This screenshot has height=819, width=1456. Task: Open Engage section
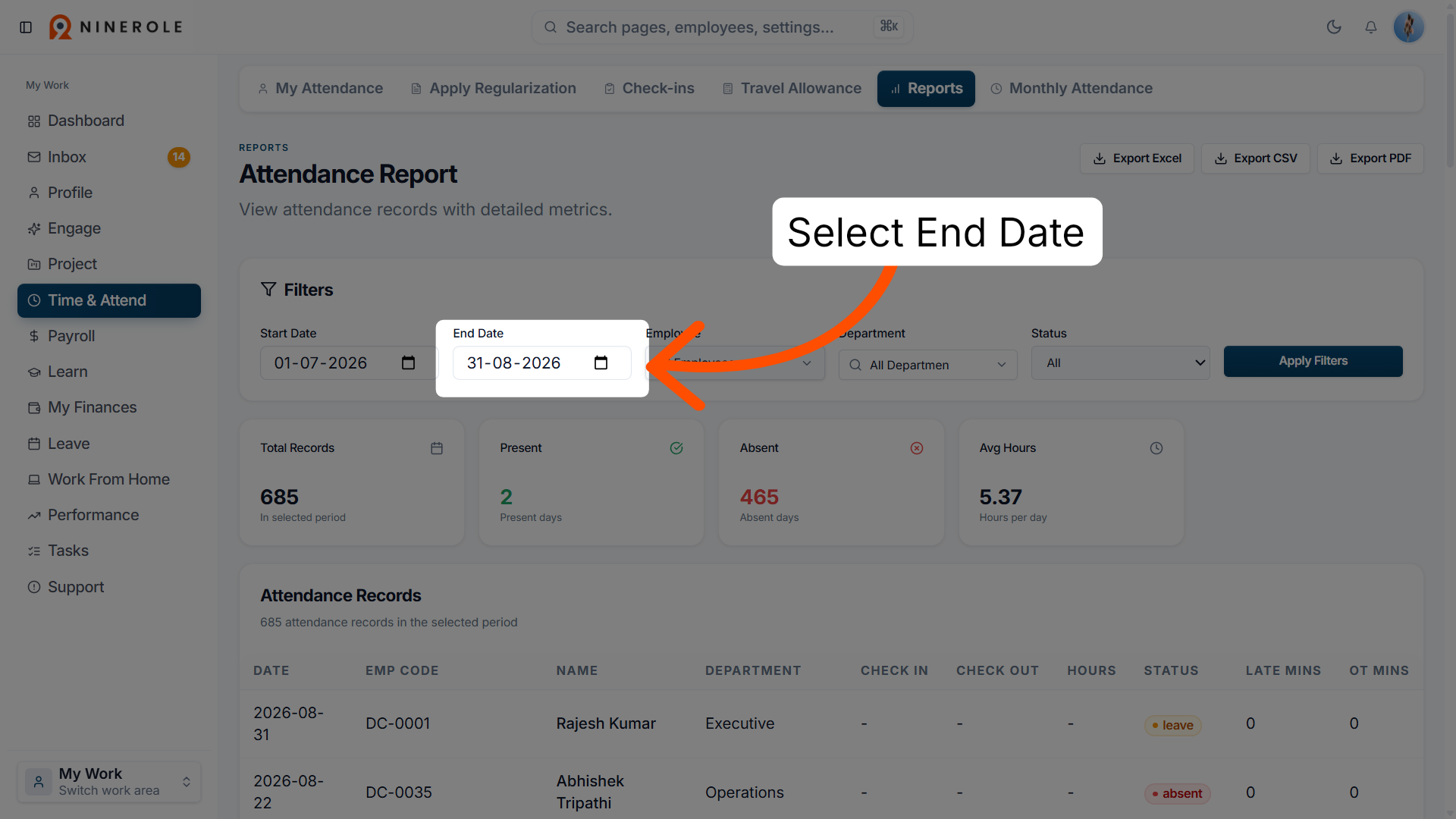tap(109, 228)
